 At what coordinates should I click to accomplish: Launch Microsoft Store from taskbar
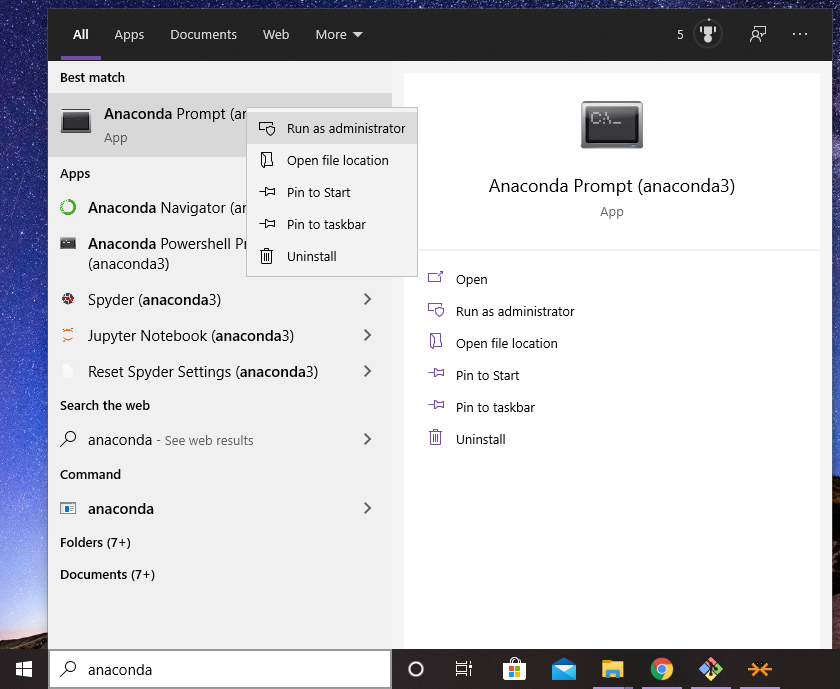click(514, 669)
